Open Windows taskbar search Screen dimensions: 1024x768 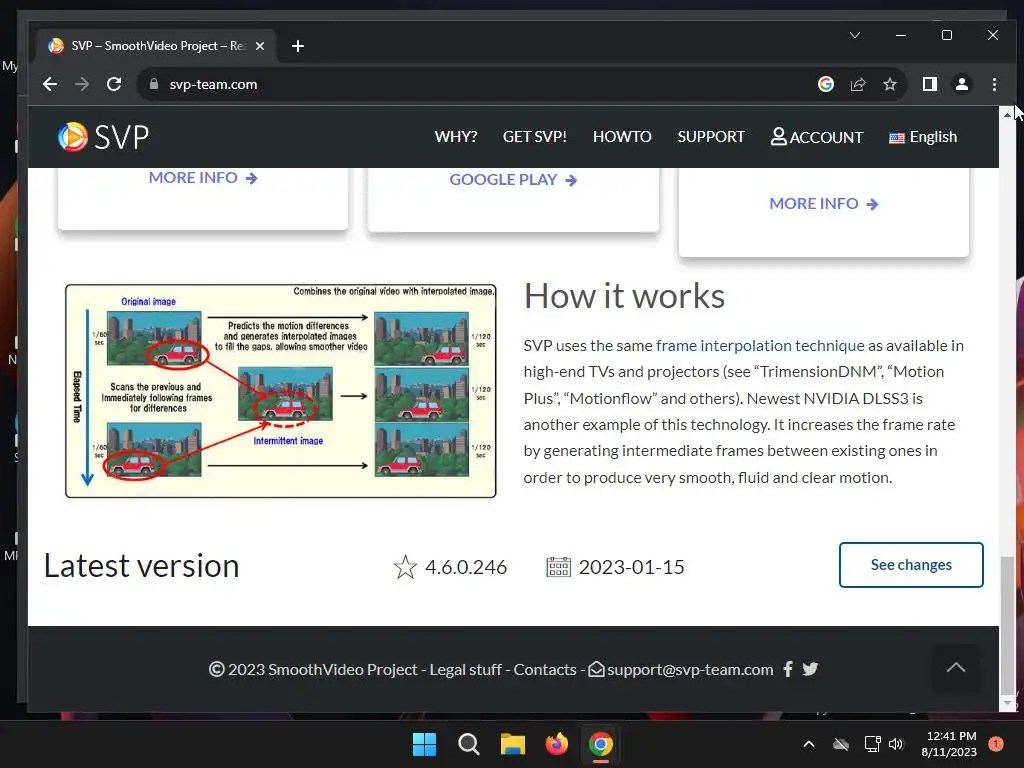click(x=468, y=744)
